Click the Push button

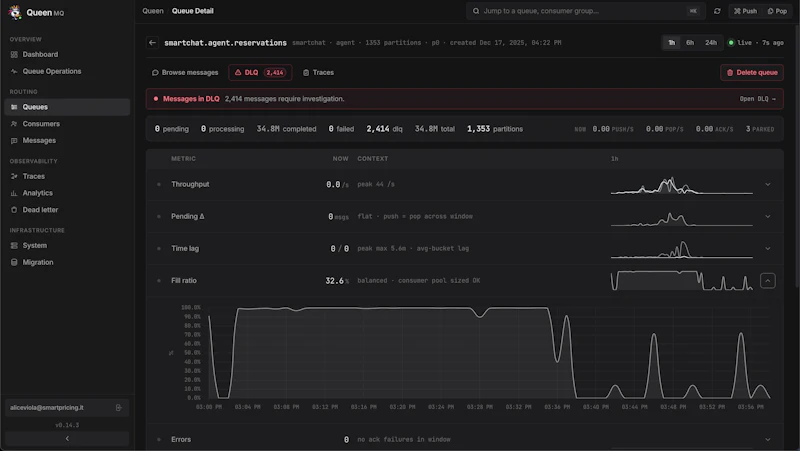coord(745,11)
